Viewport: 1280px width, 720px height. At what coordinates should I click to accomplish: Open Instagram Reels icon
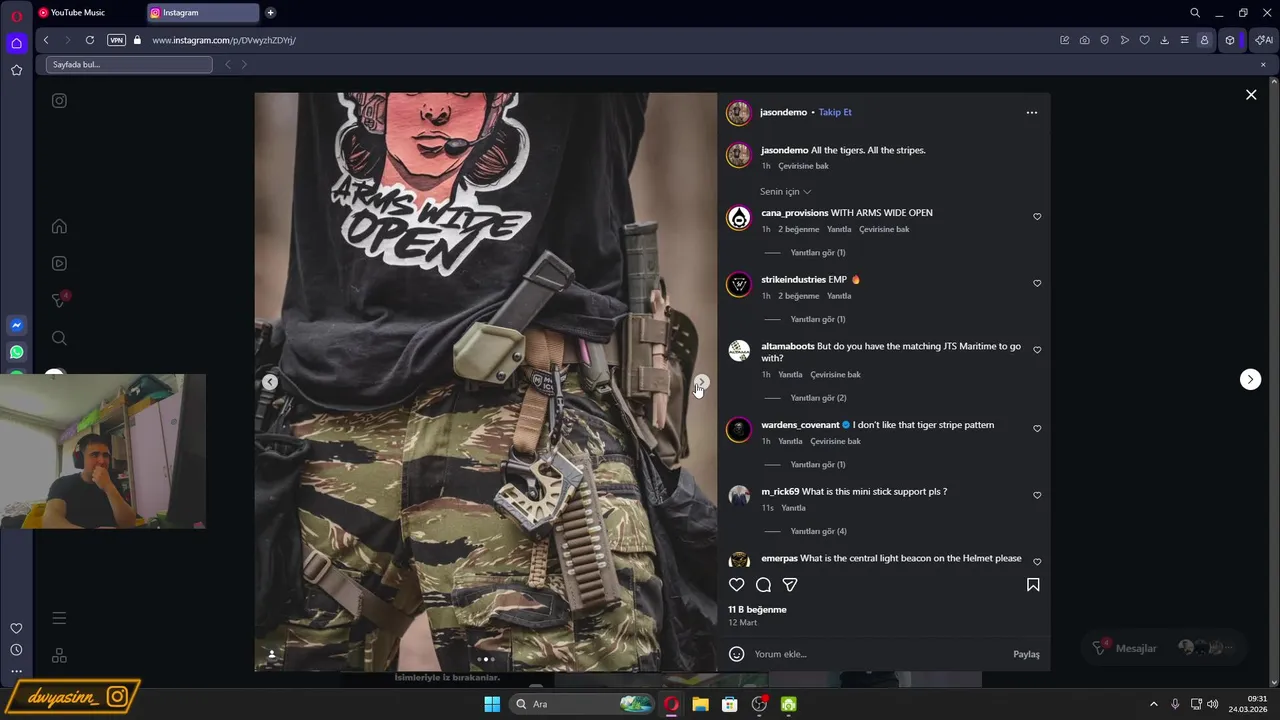(59, 263)
